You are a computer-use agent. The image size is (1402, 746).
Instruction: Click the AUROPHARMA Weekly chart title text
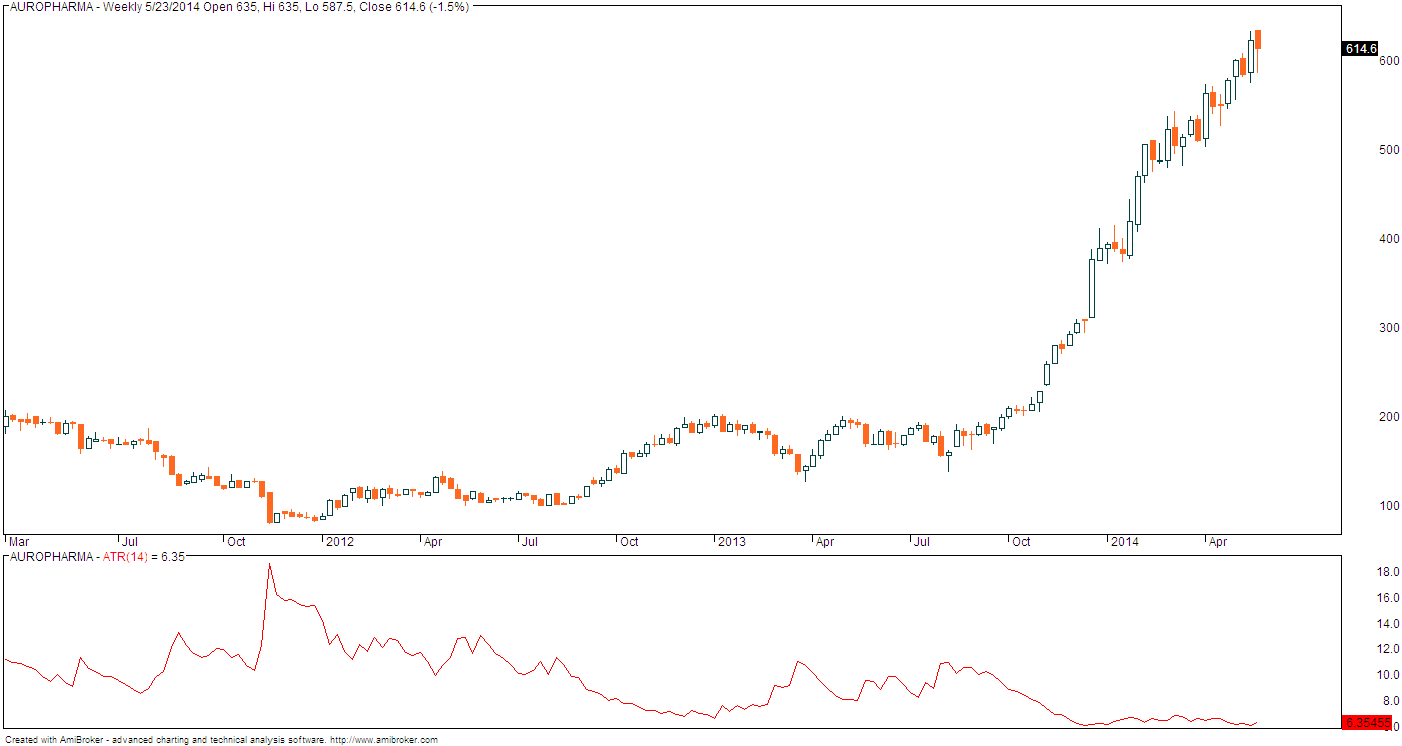point(236,6)
